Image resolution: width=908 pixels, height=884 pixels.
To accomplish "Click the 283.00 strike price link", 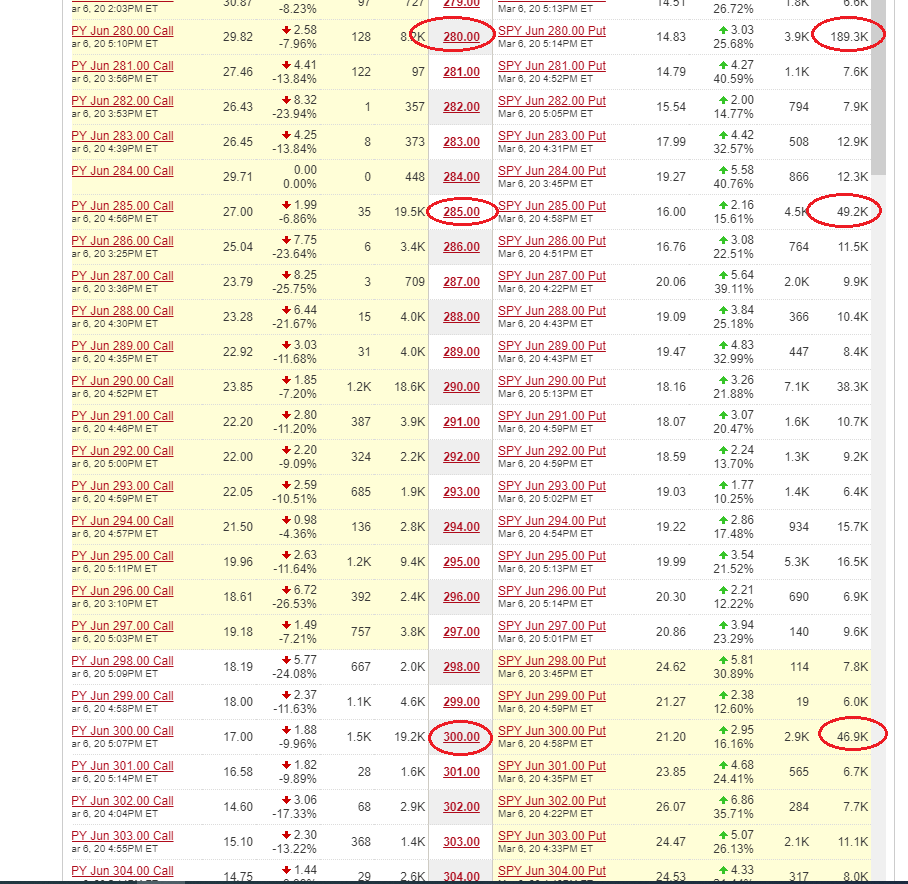I will click(x=462, y=141).
